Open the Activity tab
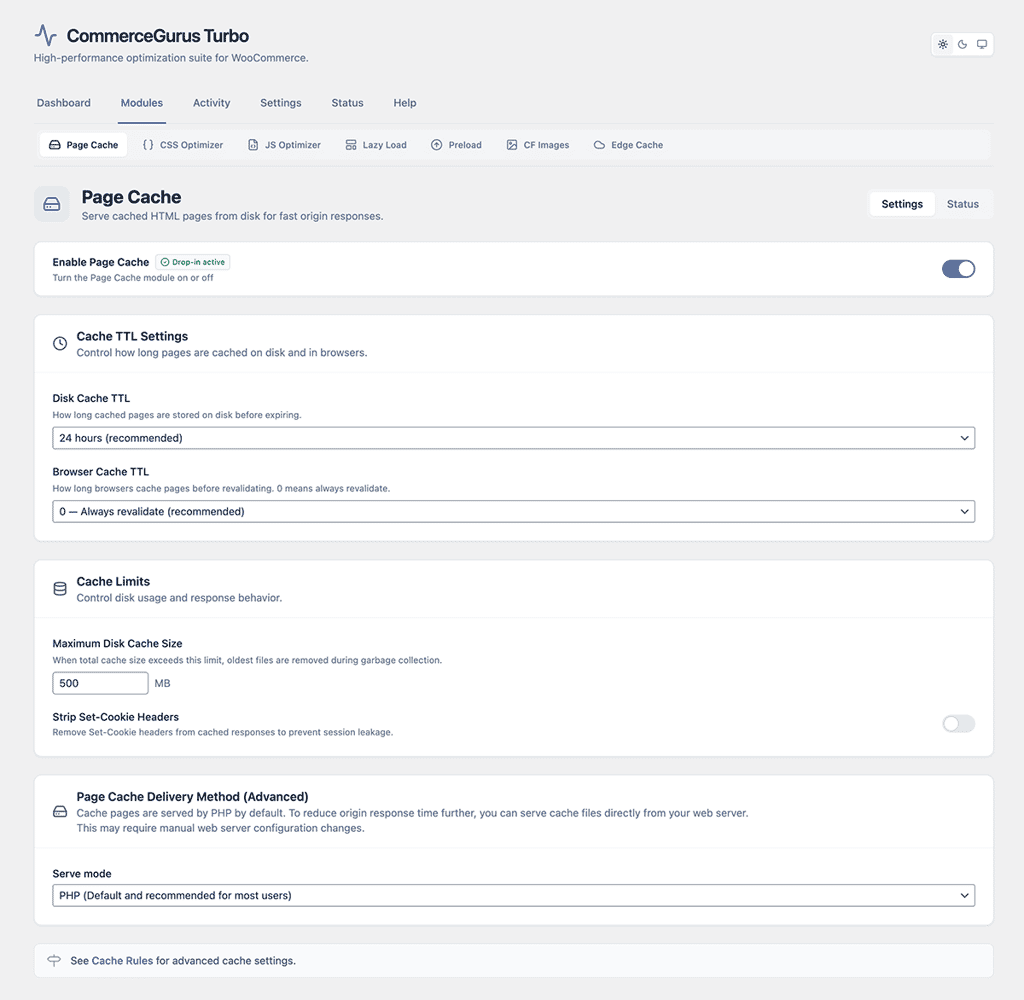Image resolution: width=1024 pixels, height=1000 pixels. click(212, 103)
